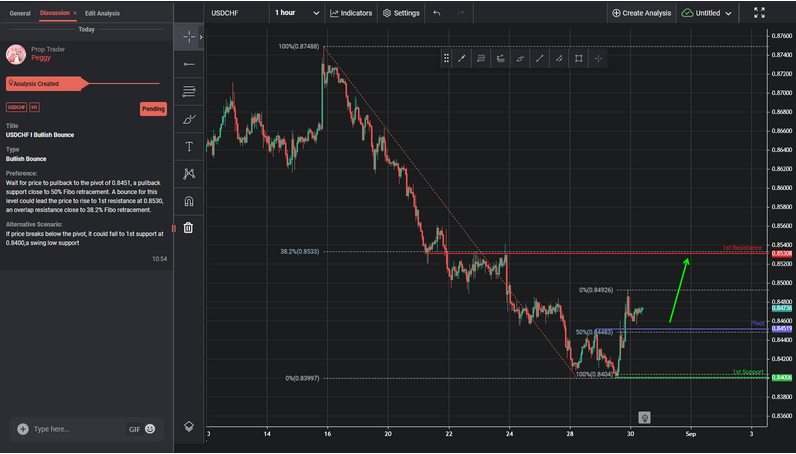Grab the floating toolbar drag handle
The width and height of the screenshot is (796, 454).
point(446,58)
